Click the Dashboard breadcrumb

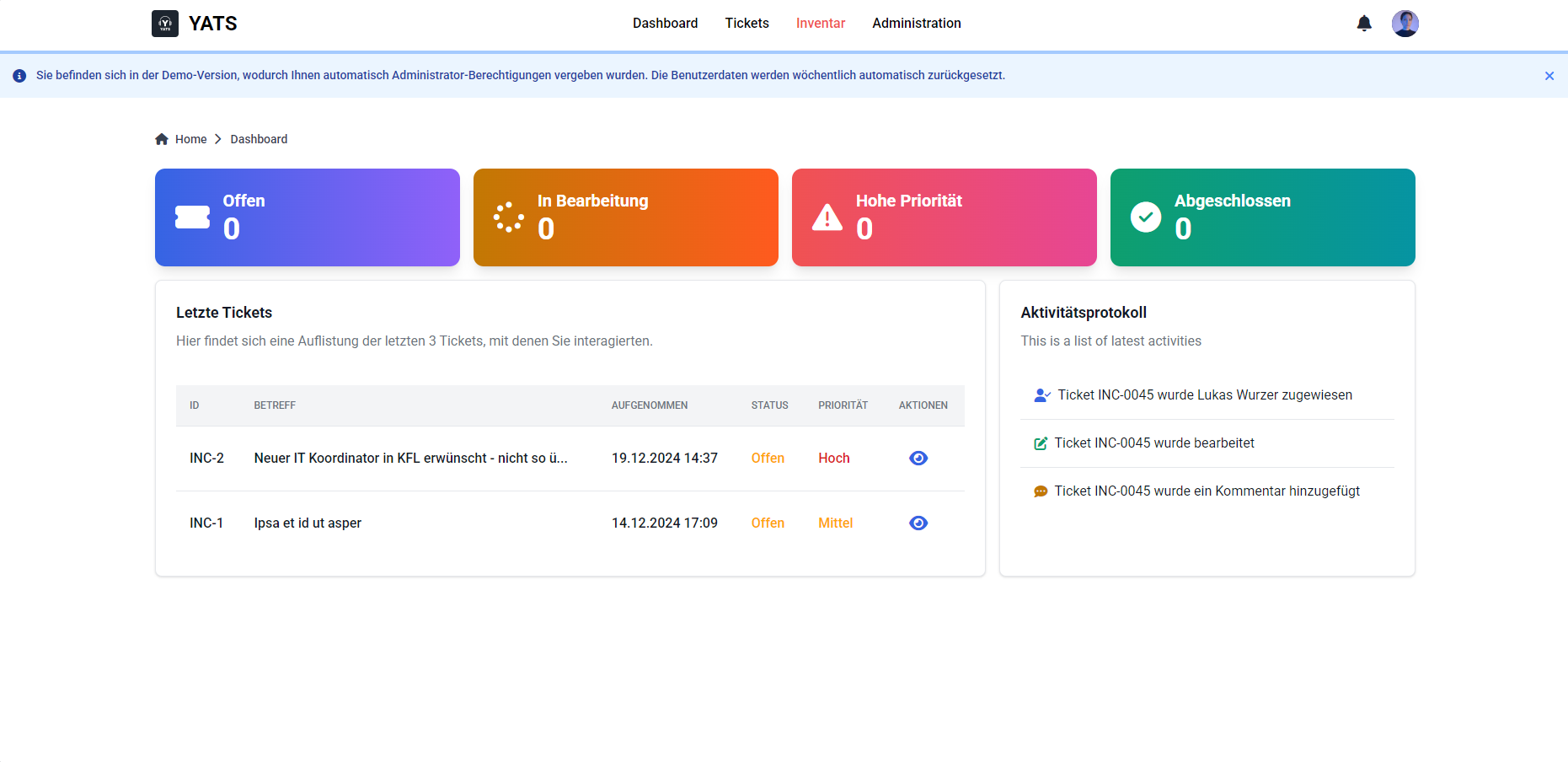[x=259, y=139]
